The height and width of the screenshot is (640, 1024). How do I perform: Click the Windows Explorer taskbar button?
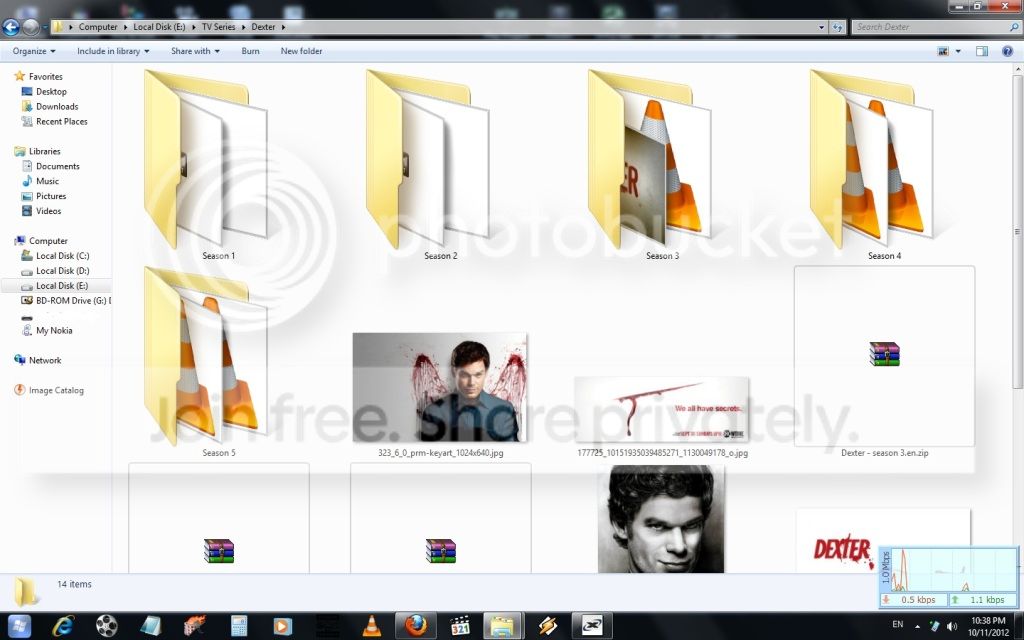[503, 626]
